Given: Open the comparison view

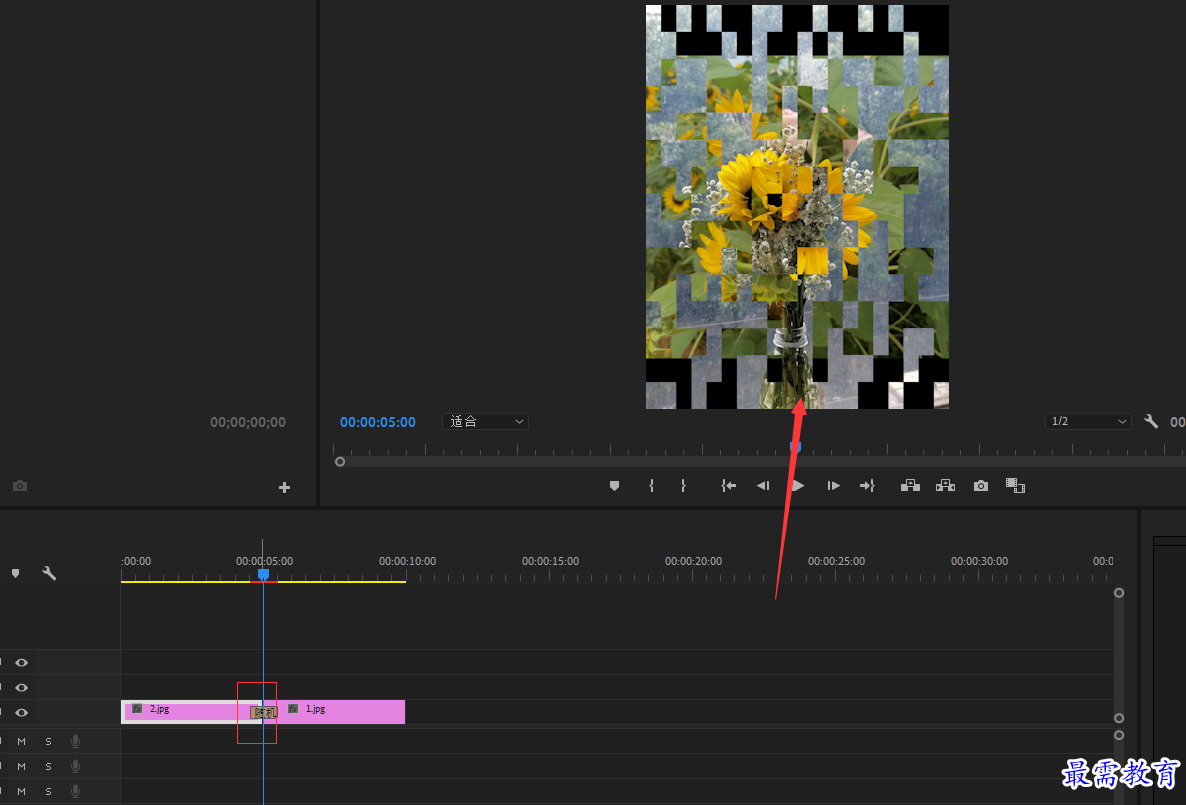Looking at the screenshot, I should tap(1015, 486).
